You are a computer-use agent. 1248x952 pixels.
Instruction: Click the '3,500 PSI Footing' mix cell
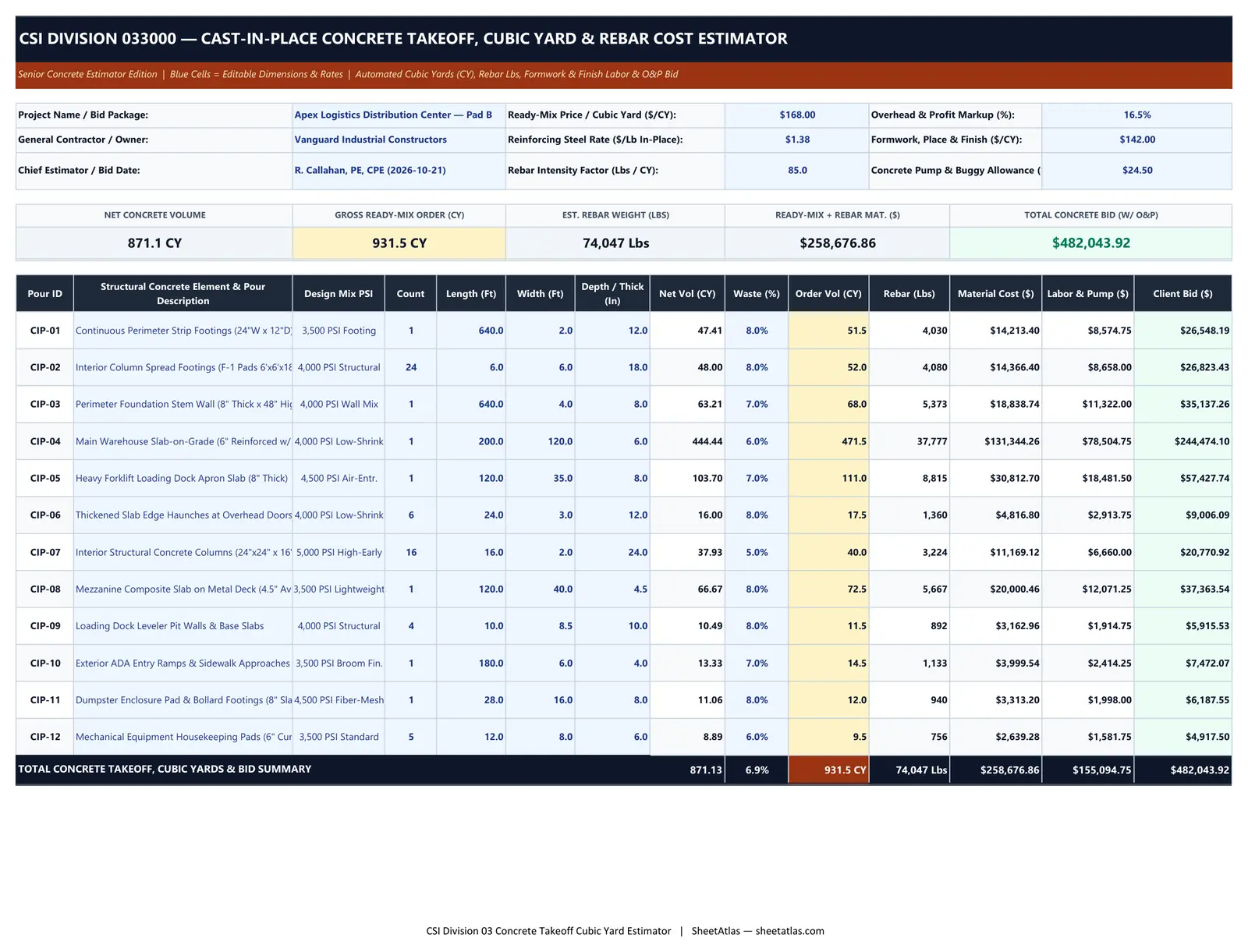339,331
